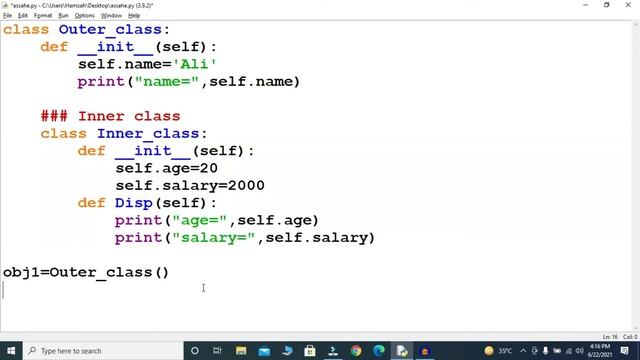Click the vertical scrollbar of the editor

(636, 176)
